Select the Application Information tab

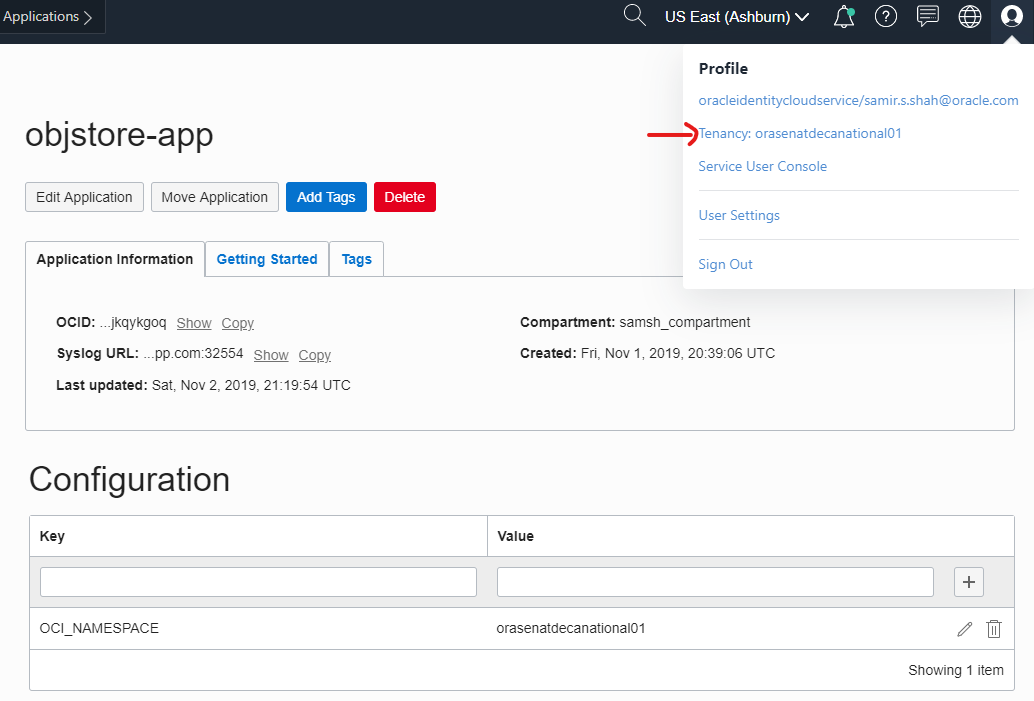coord(114,258)
